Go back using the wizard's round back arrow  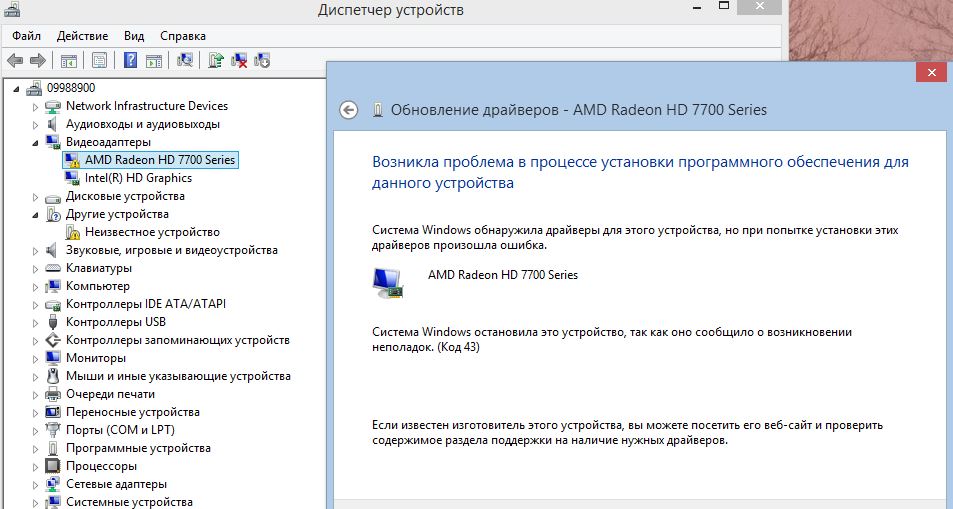click(x=348, y=110)
